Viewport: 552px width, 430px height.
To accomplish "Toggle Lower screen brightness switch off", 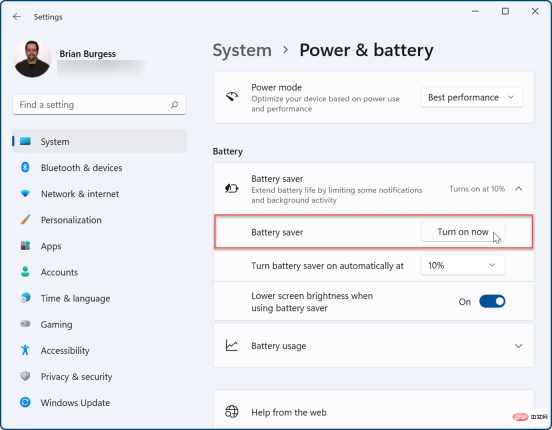I will (492, 301).
